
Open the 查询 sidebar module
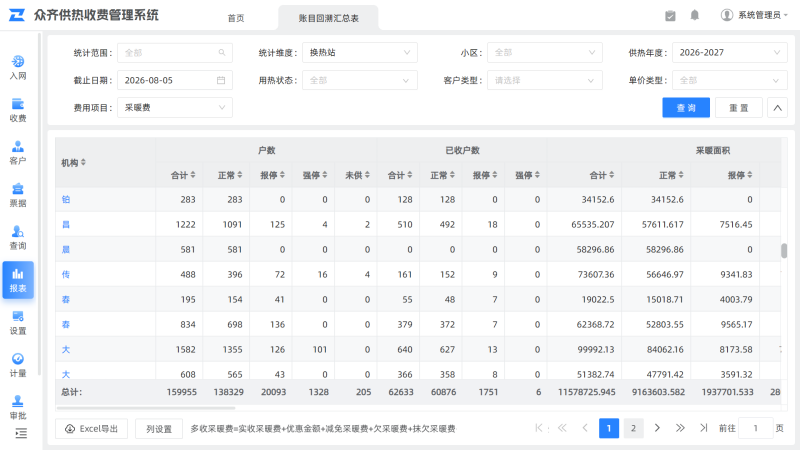[18, 238]
